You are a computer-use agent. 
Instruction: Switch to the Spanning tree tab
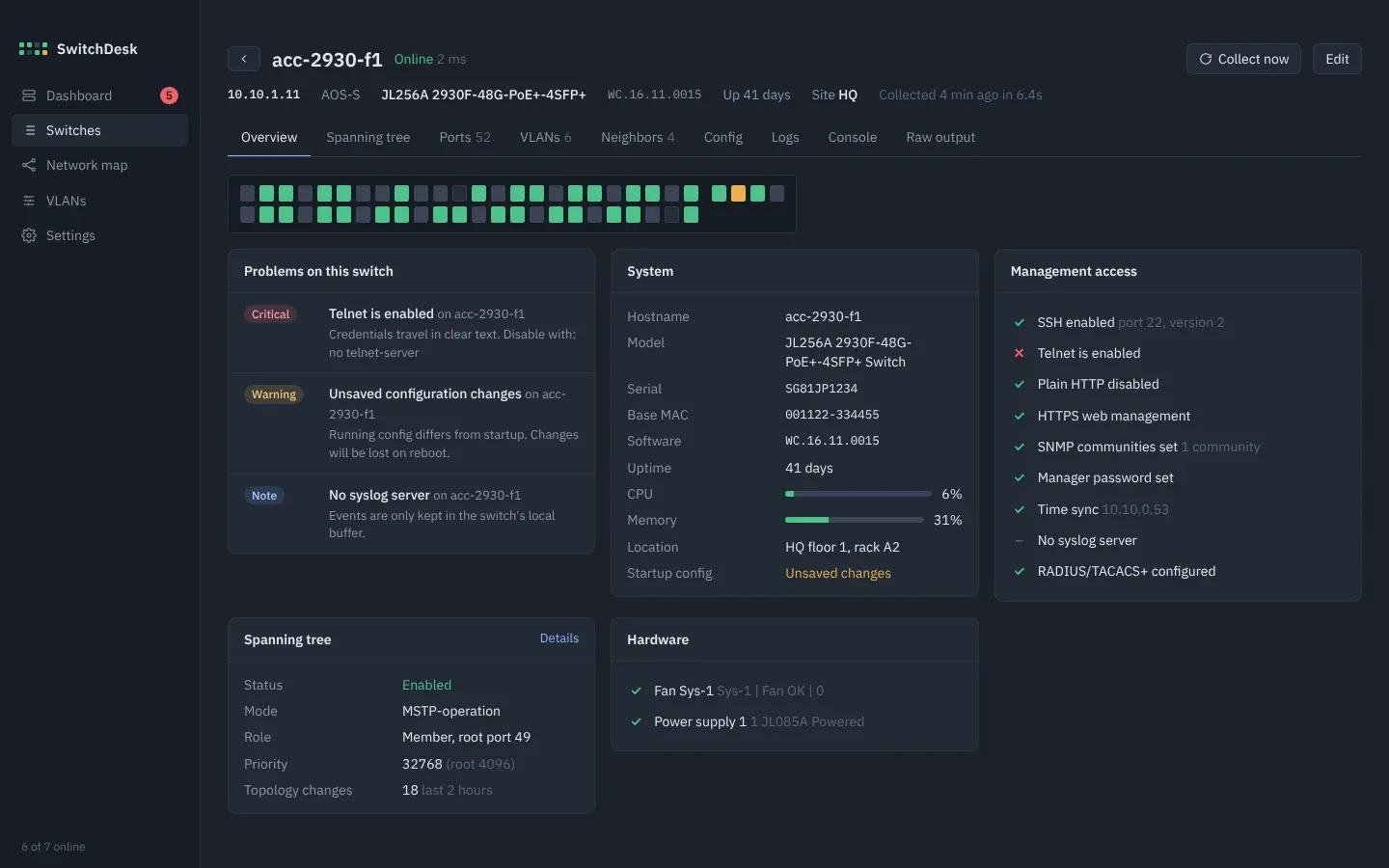(x=368, y=137)
